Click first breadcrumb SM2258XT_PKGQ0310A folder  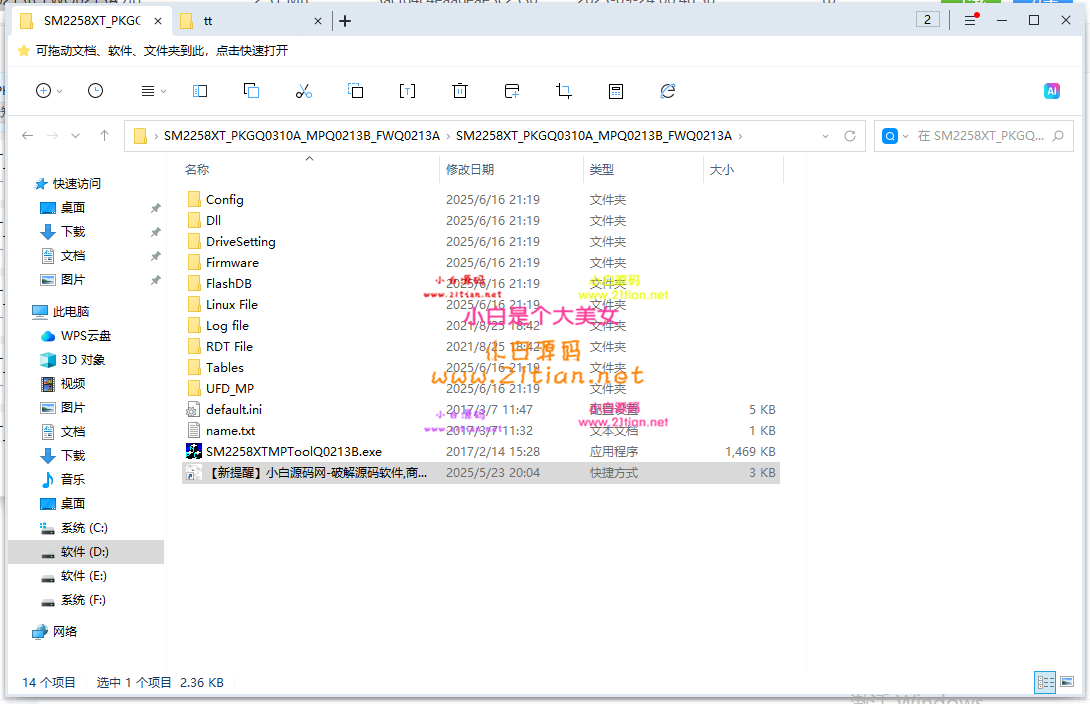coord(302,136)
